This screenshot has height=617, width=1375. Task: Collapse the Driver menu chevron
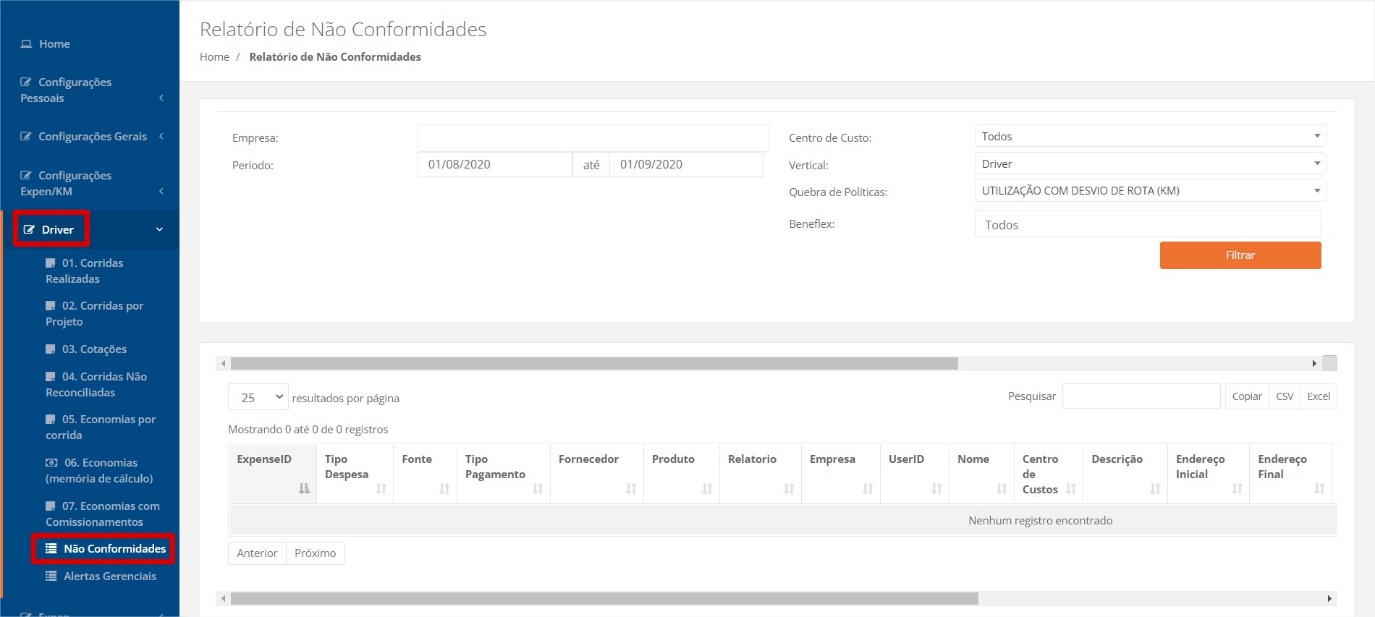tap(159, 230)
